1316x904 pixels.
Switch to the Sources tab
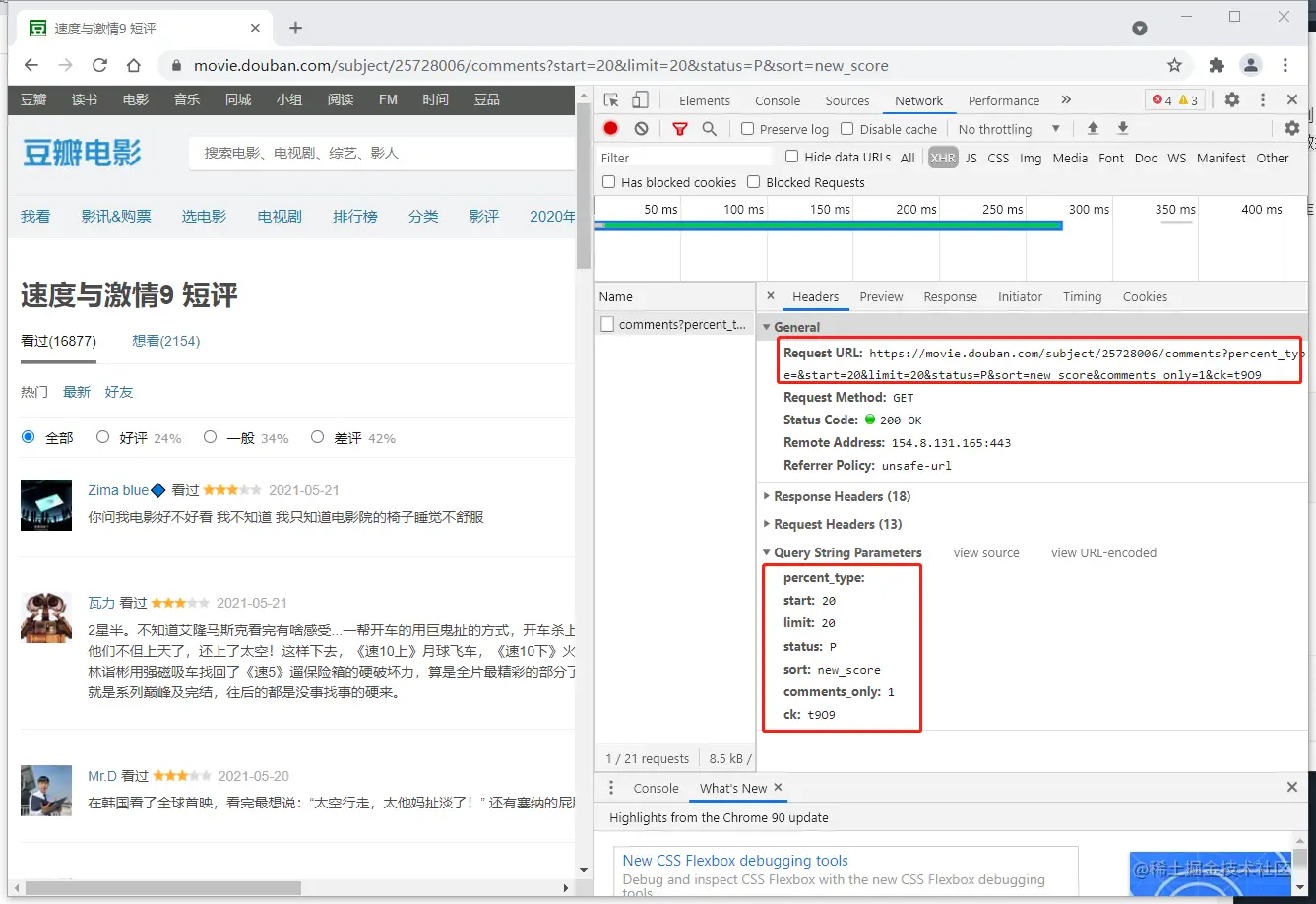pos(847,100)
